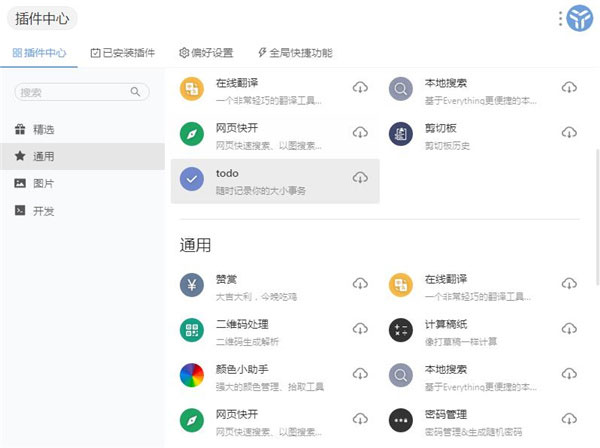Select 开发 category in sidebar
600x448 pixels.
(x=43, y=211)
